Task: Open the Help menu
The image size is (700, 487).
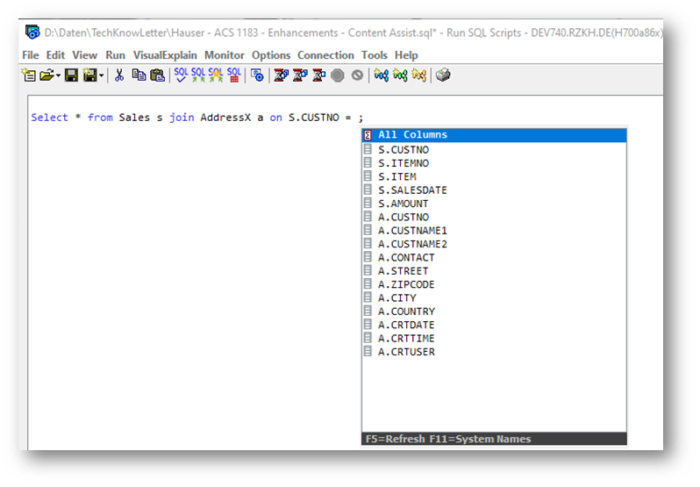Action: (406, 55)
